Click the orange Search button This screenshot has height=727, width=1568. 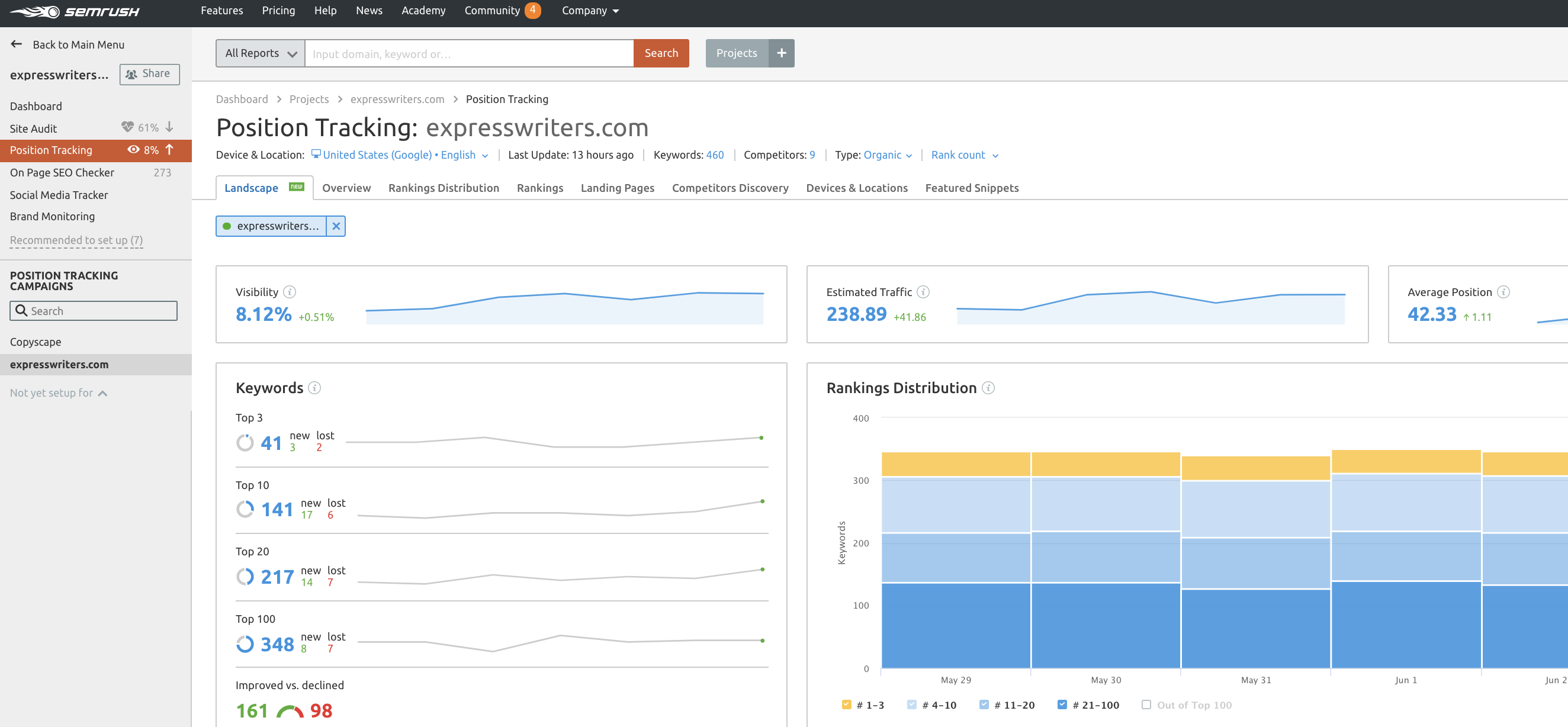661,53
